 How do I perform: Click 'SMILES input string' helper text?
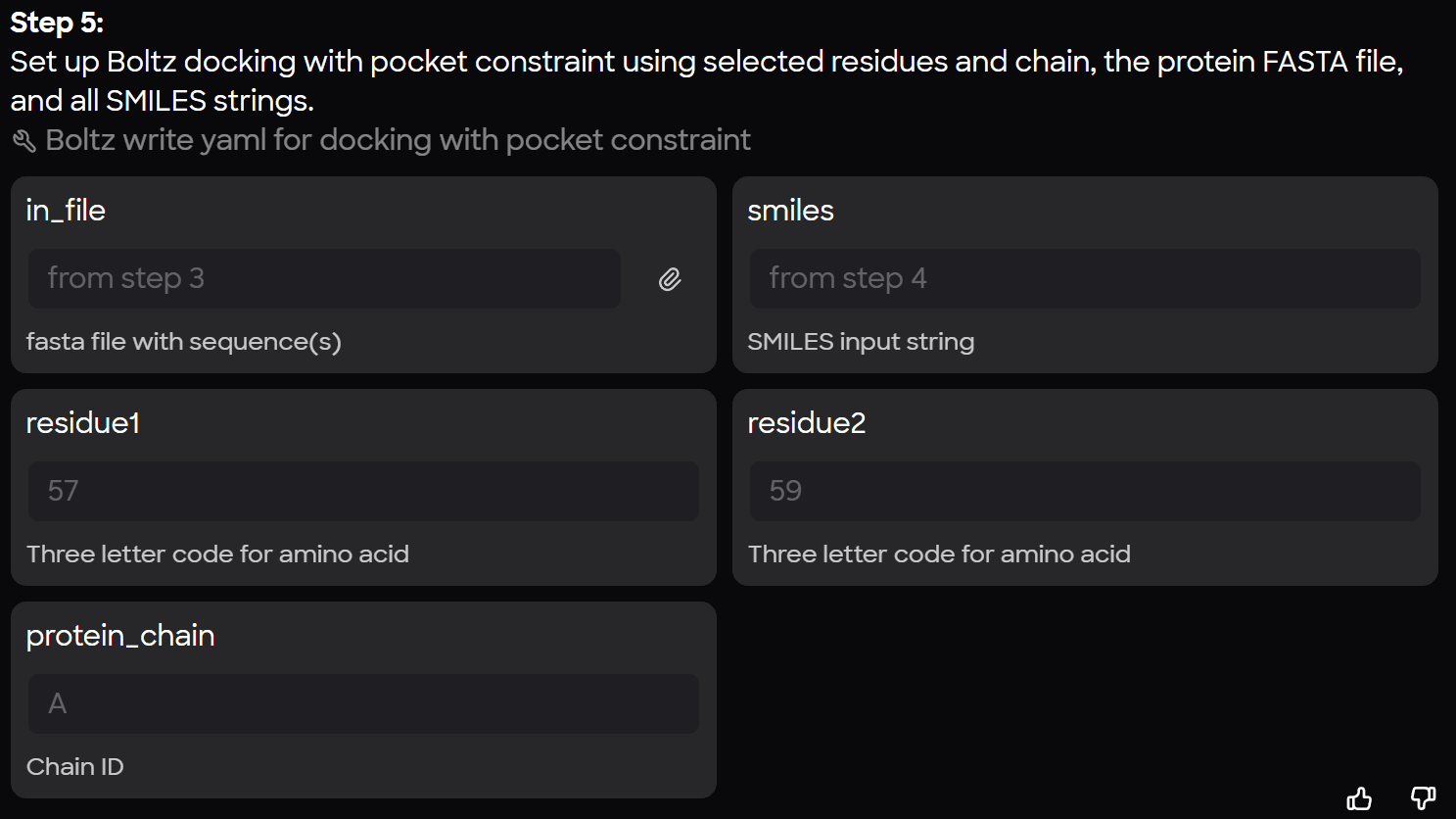(x=861, y=342)
